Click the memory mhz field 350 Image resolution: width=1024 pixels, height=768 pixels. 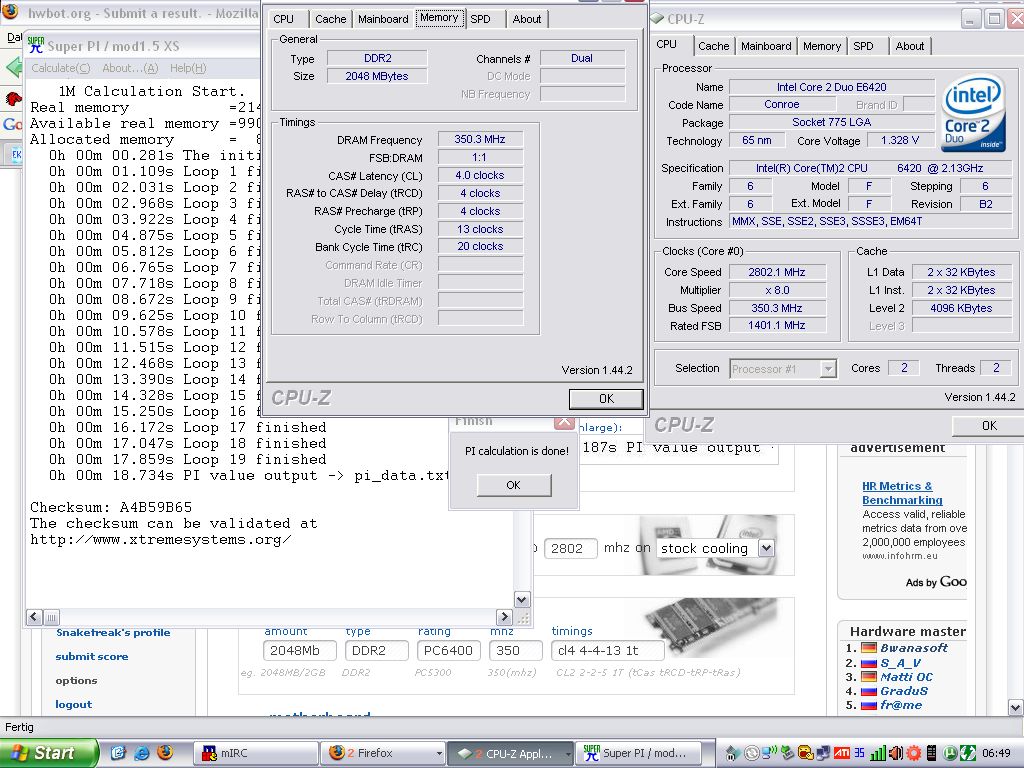(515, 650)
